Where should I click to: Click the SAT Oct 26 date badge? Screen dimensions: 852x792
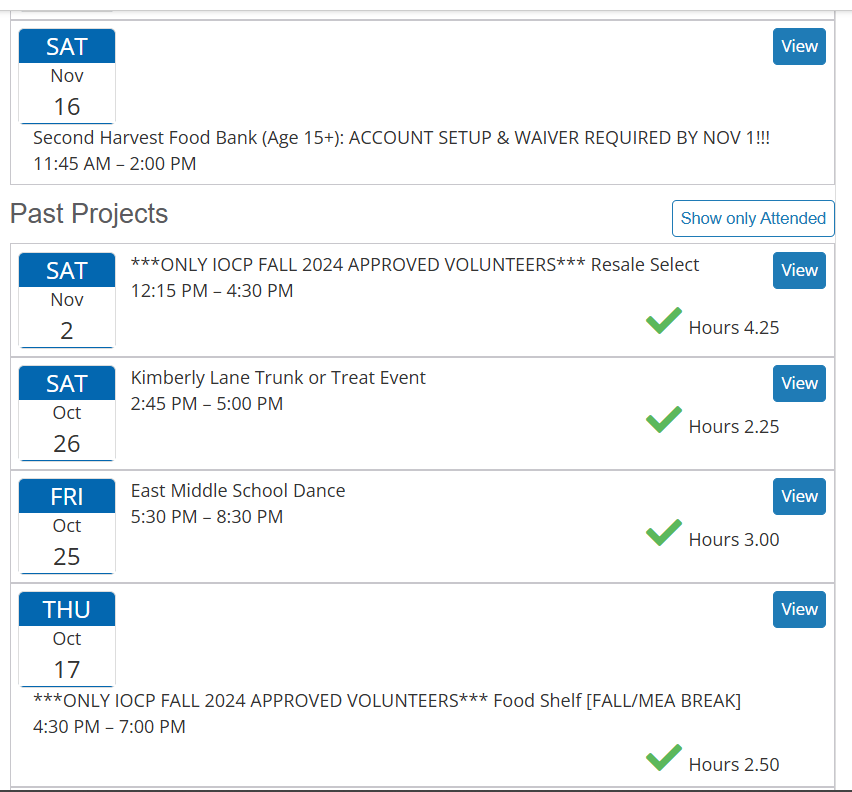[67, 413]
